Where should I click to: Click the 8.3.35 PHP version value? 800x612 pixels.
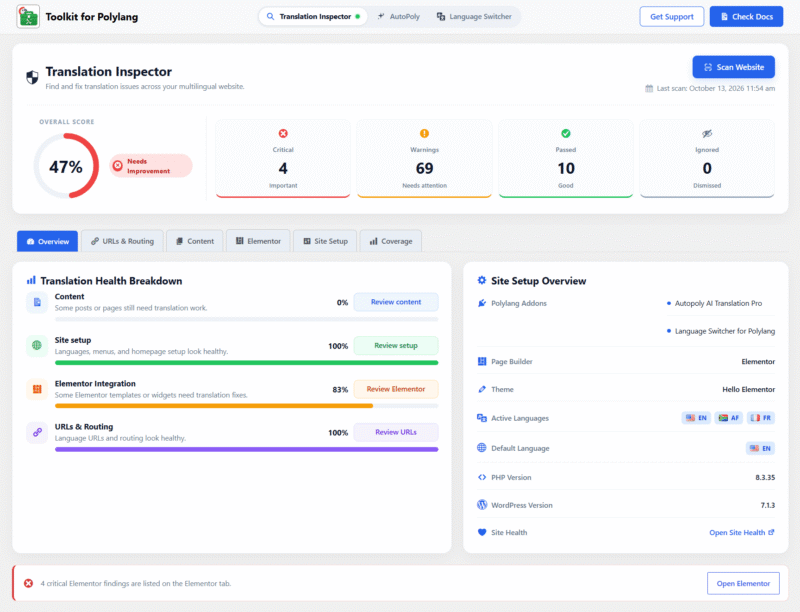(x=765, y=477)
